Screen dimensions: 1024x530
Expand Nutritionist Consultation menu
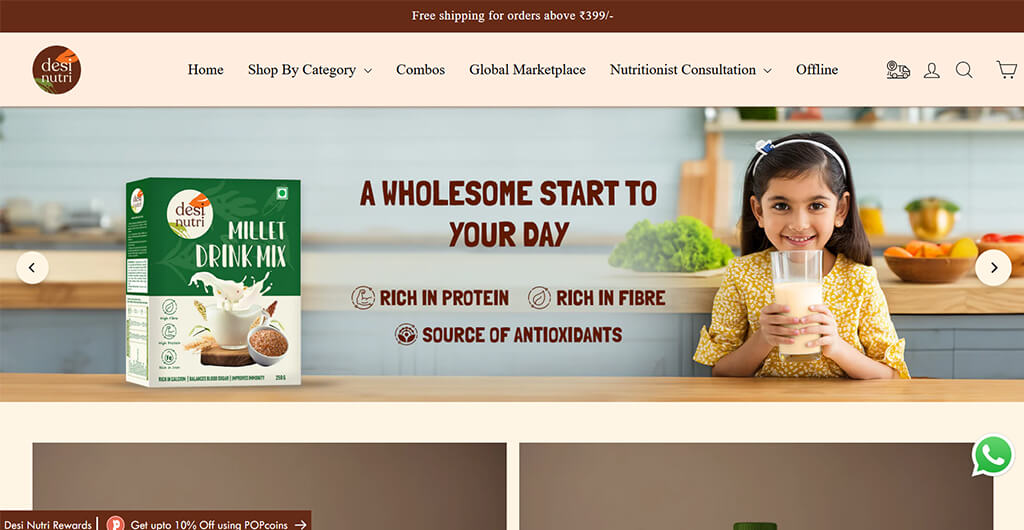click(x=690, y=70)
